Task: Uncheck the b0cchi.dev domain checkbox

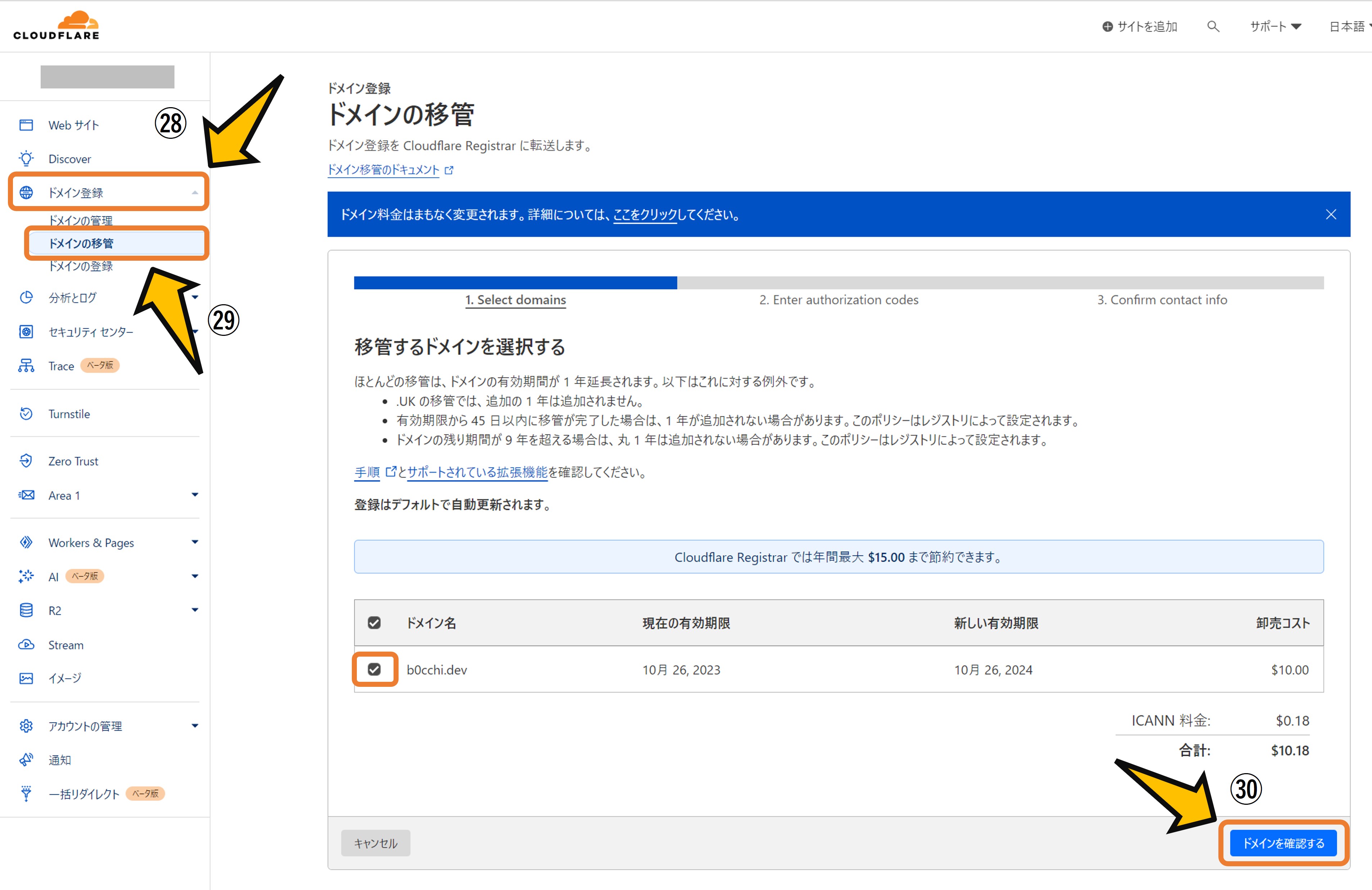Action: point(374,669)
